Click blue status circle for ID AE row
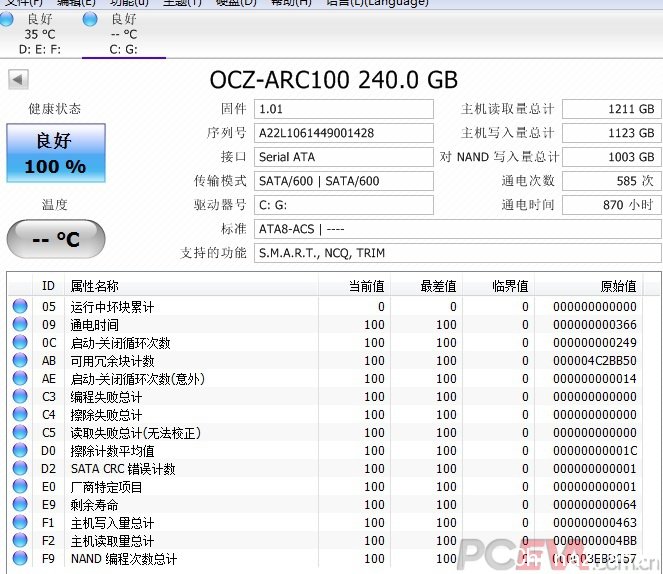The width and height of the screenshot is (663, 574). point(20,378)
